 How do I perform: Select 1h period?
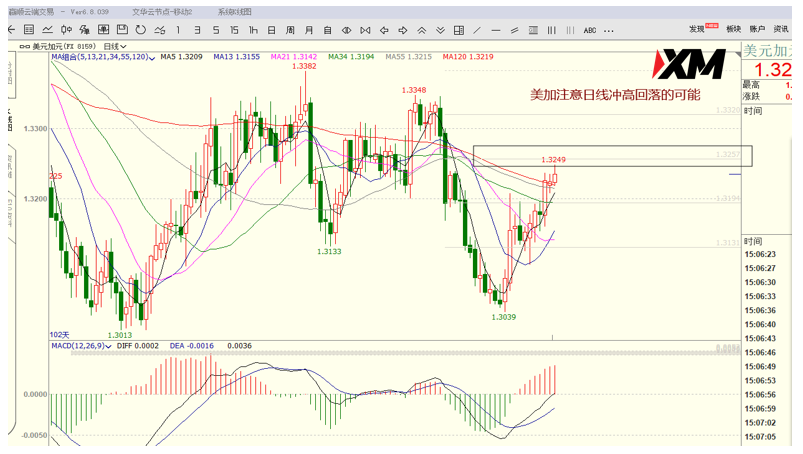[x=253, y=30]
